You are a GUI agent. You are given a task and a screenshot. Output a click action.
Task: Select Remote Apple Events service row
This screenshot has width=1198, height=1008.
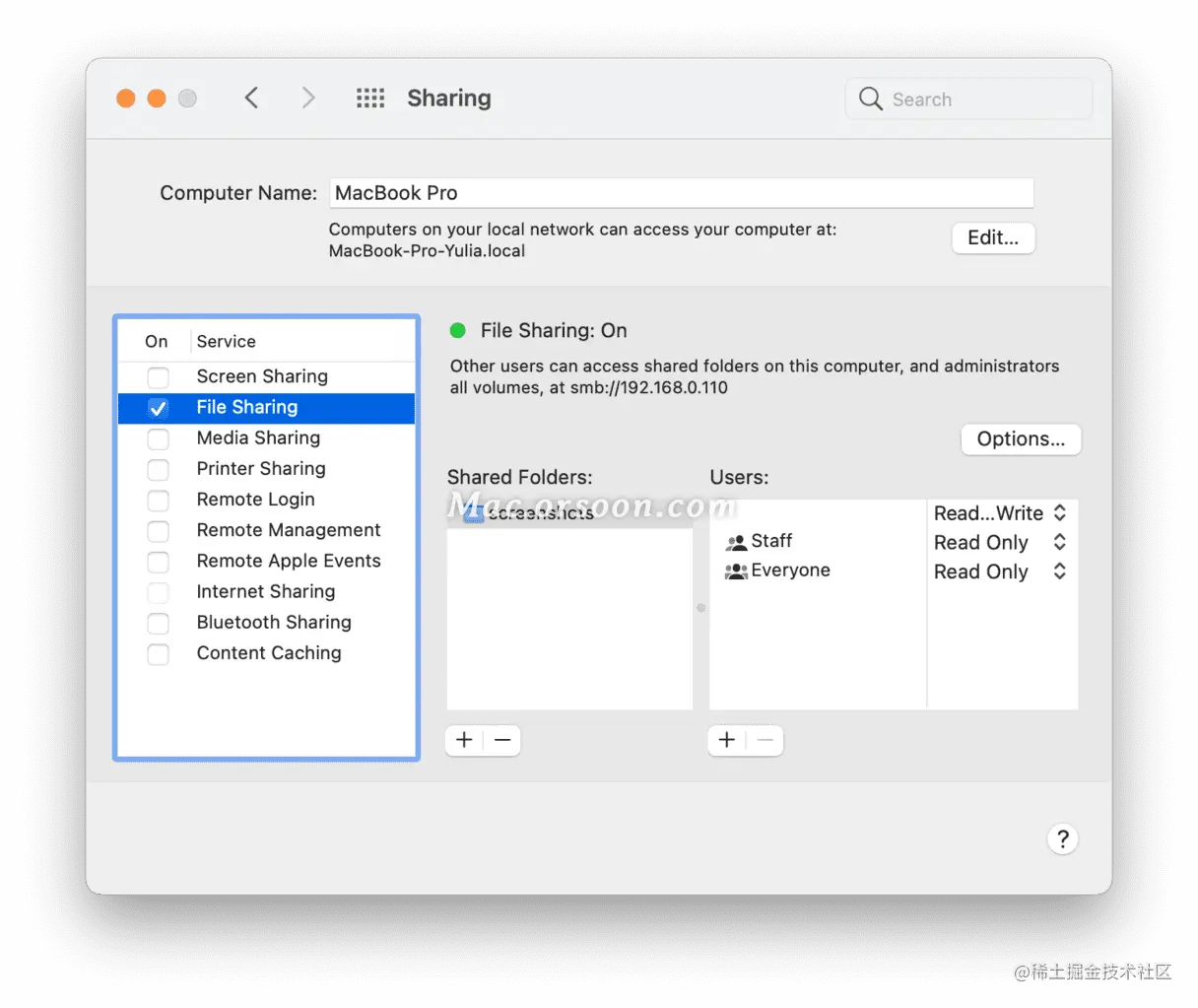pyautogui.click(x=267, y=561)
